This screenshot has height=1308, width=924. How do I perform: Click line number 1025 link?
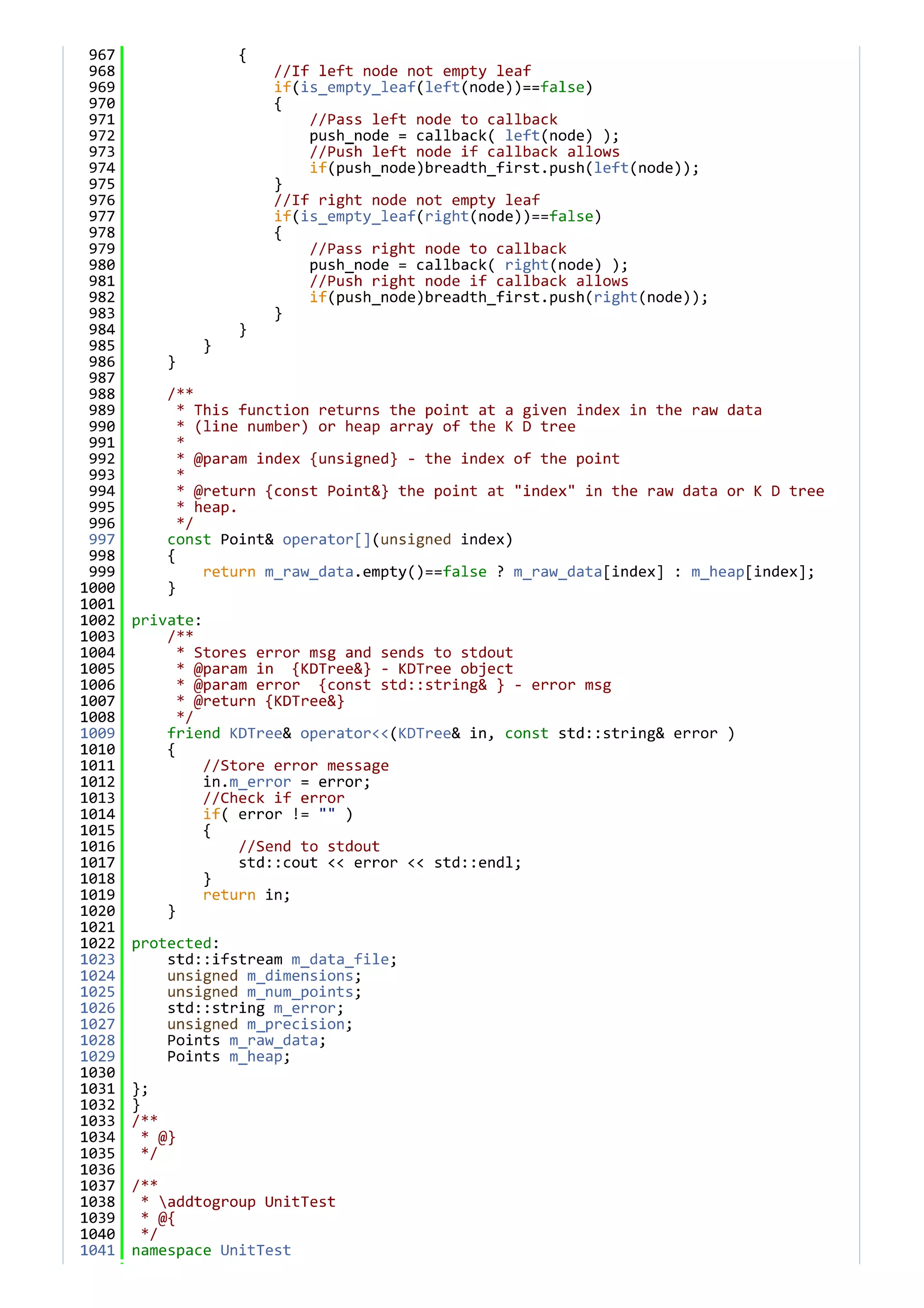pyautogui.click(x=97, y=991)
